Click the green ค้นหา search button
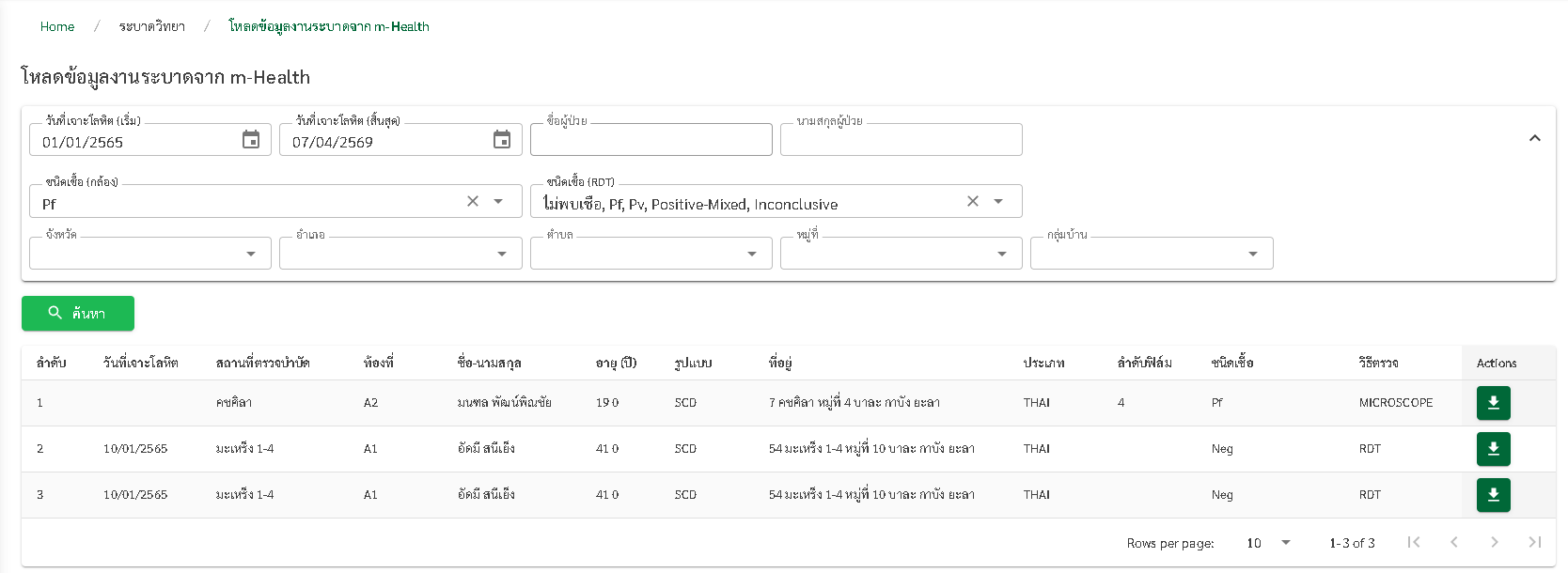This screenshot has width=1568, height=573. click(78, 314)
